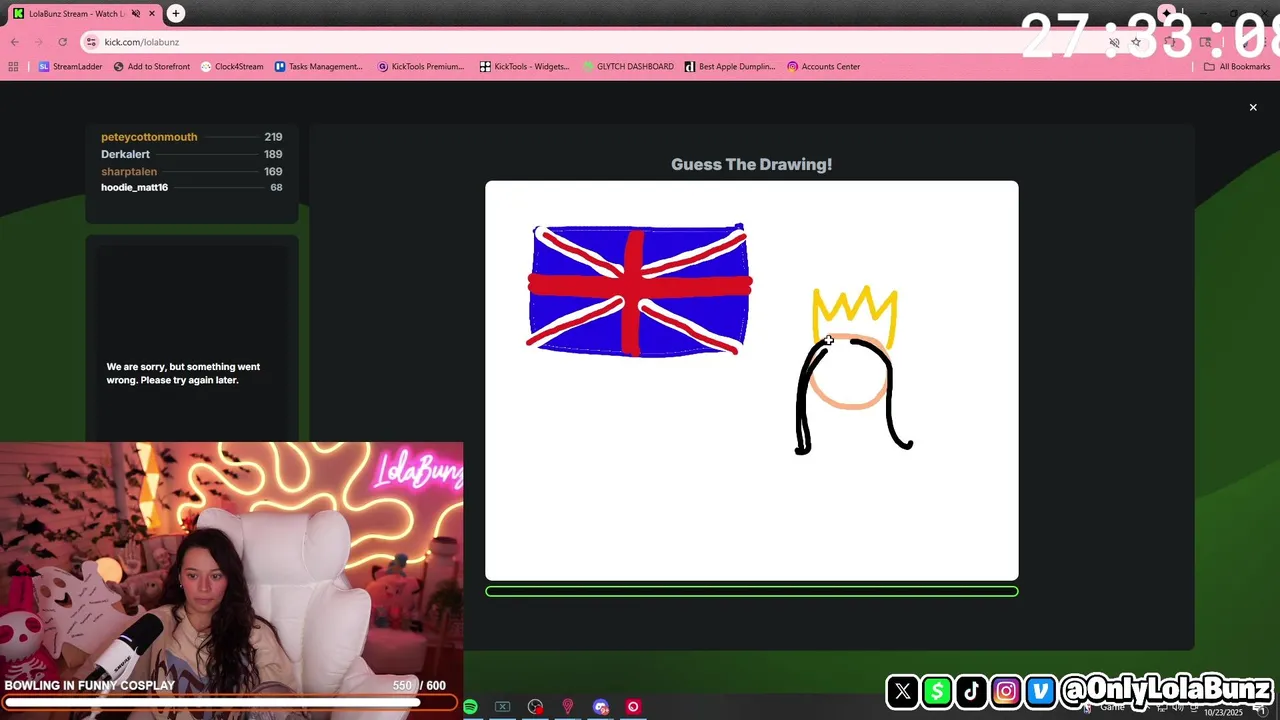Click the Guess The Drawing heading
The image size is (1280, 720).
click(751, 164)
